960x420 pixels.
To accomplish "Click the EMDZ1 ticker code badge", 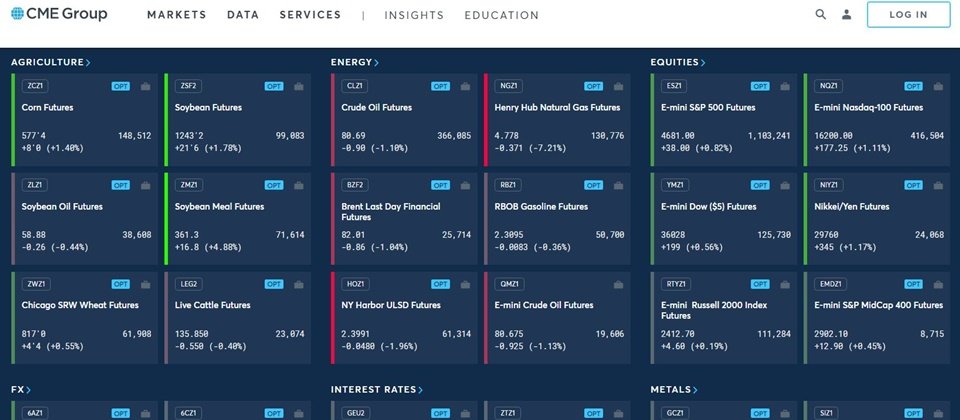I will 830,284.
